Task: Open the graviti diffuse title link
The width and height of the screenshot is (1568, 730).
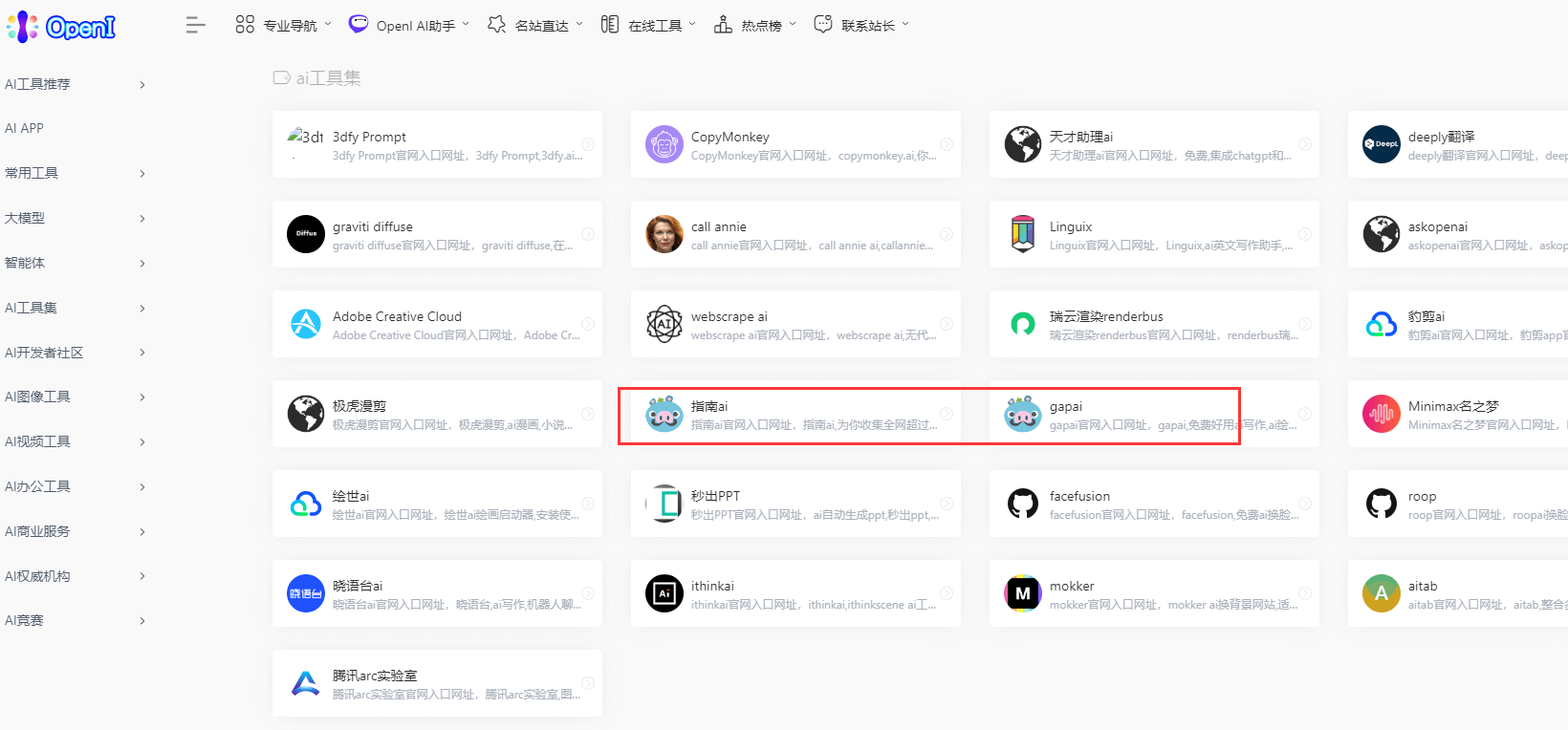Action: 373,226
